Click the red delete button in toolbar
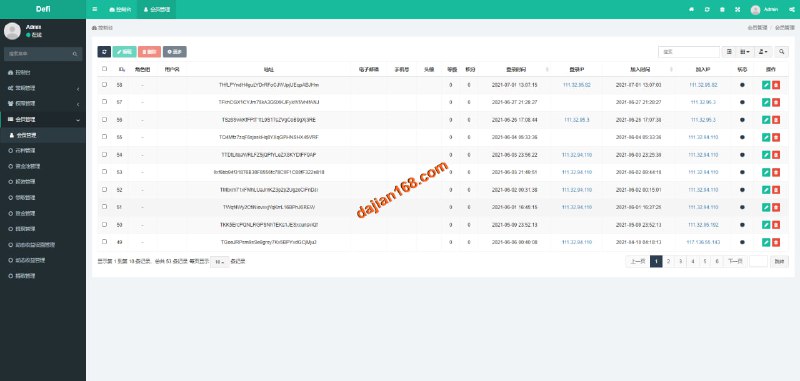The image size is (800, 381). click(x=149, y=52)
